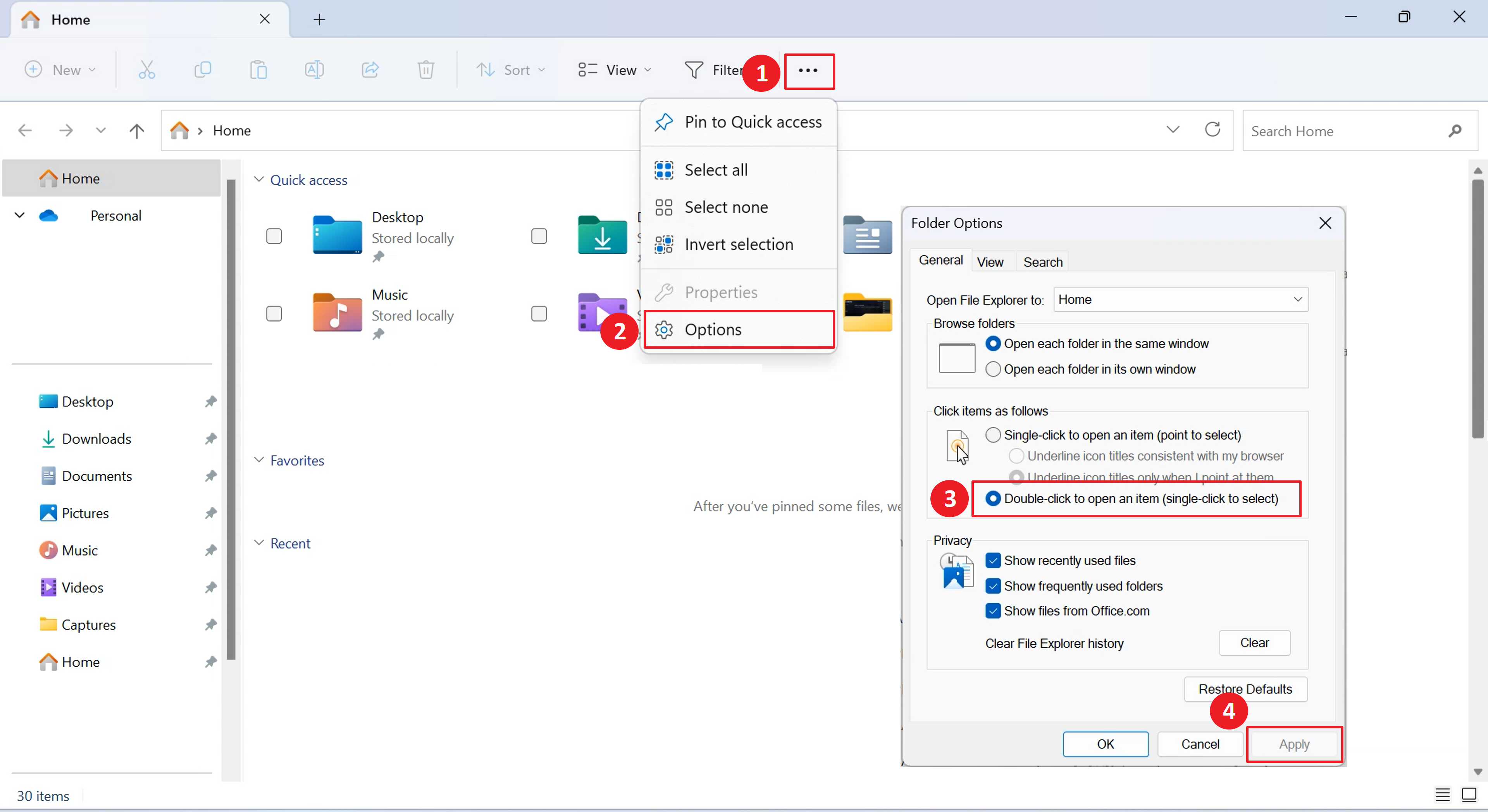This screenshot has height=812, width=1488.
Task: Toggle 'Show recently used files' checkbox
Action: click(993, 560)
